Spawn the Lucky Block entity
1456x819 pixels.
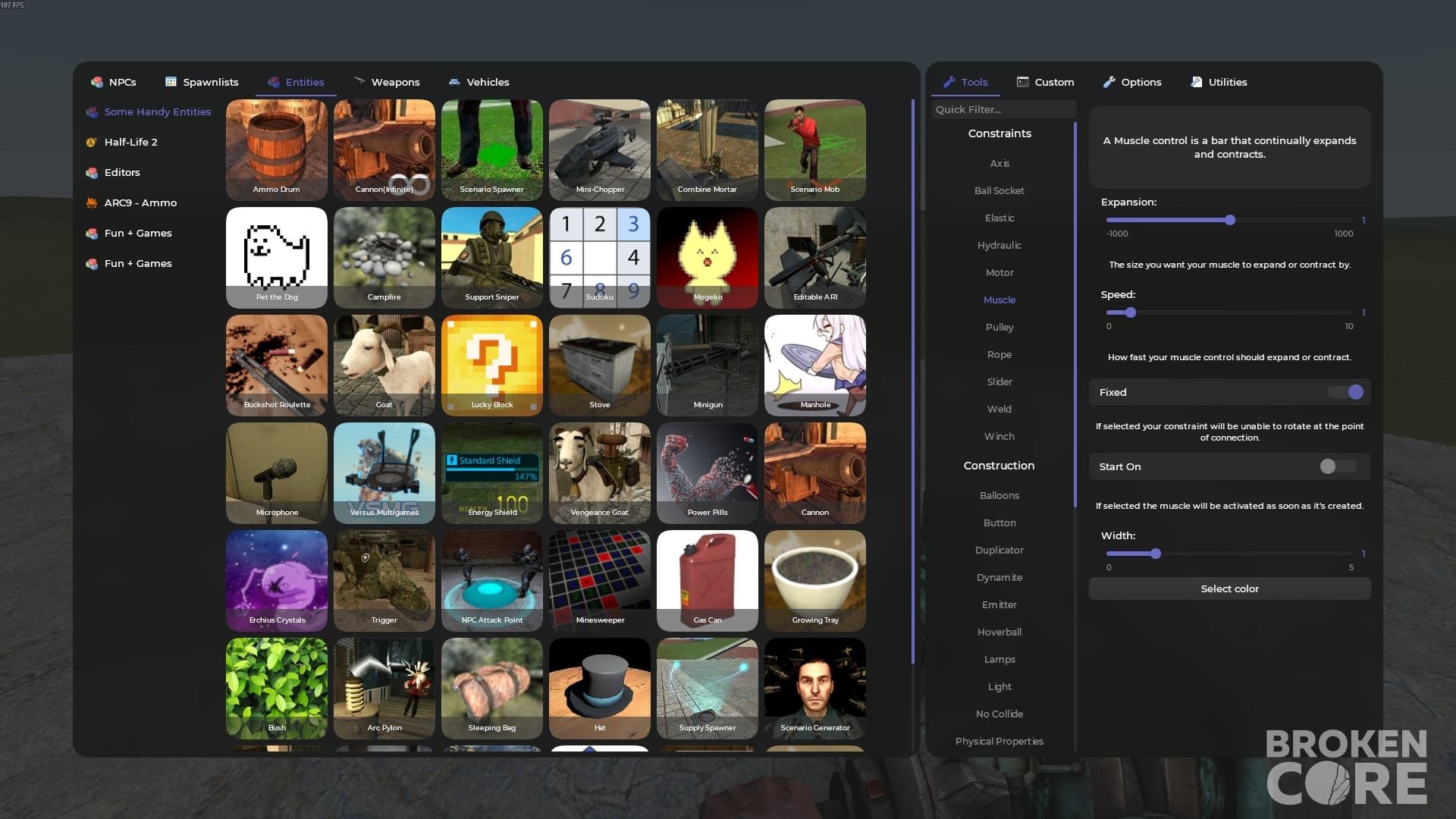(492, 366)
